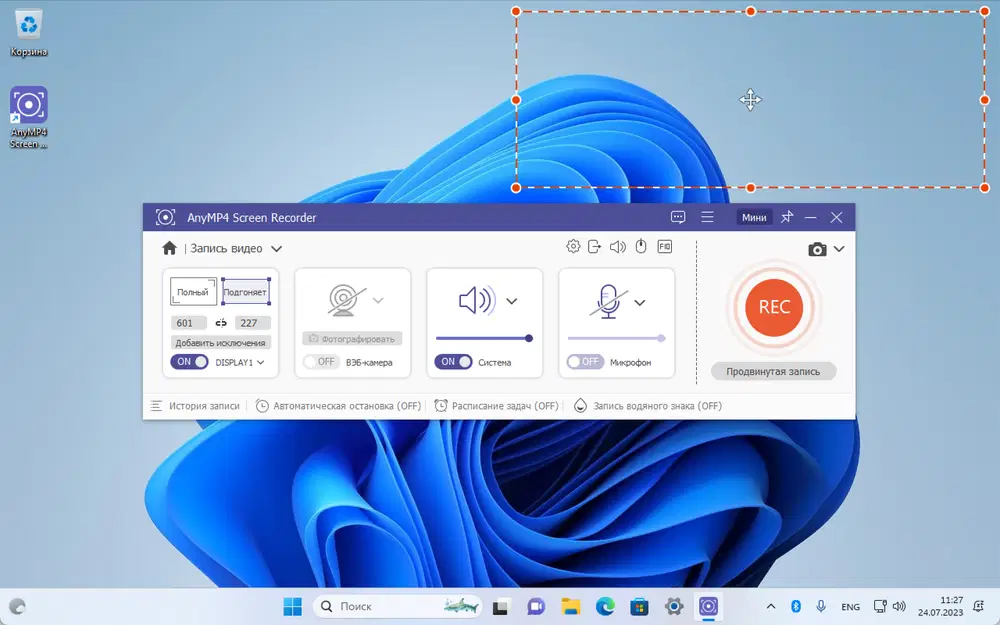The height and width of the screenshot is (625, 1000).
Task: Click the system sound volume slider
Action: point(483,338)
